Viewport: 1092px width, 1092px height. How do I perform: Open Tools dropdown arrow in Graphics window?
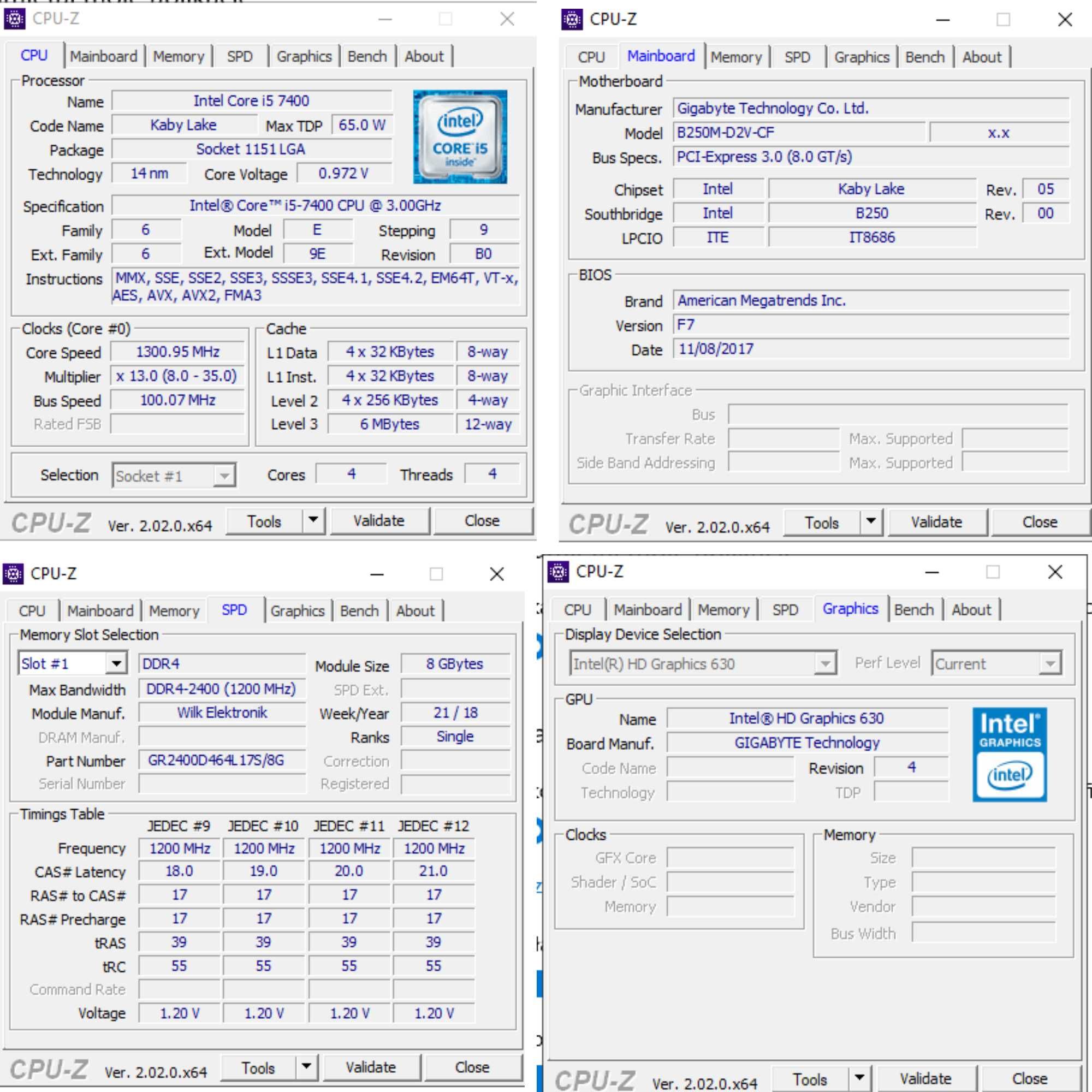click(859, 1078)
